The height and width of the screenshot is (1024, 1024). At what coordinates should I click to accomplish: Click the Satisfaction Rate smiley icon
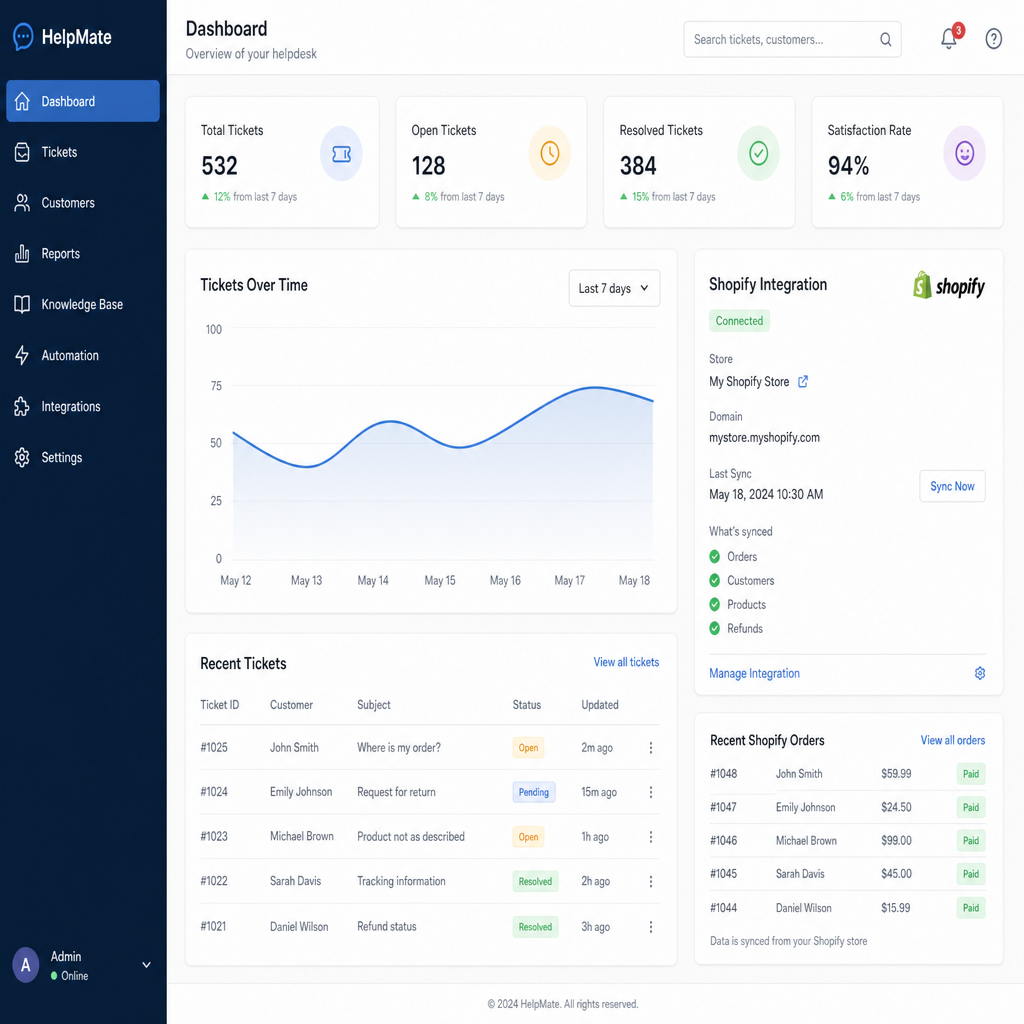pyautogui.click(x=965, y=154)
